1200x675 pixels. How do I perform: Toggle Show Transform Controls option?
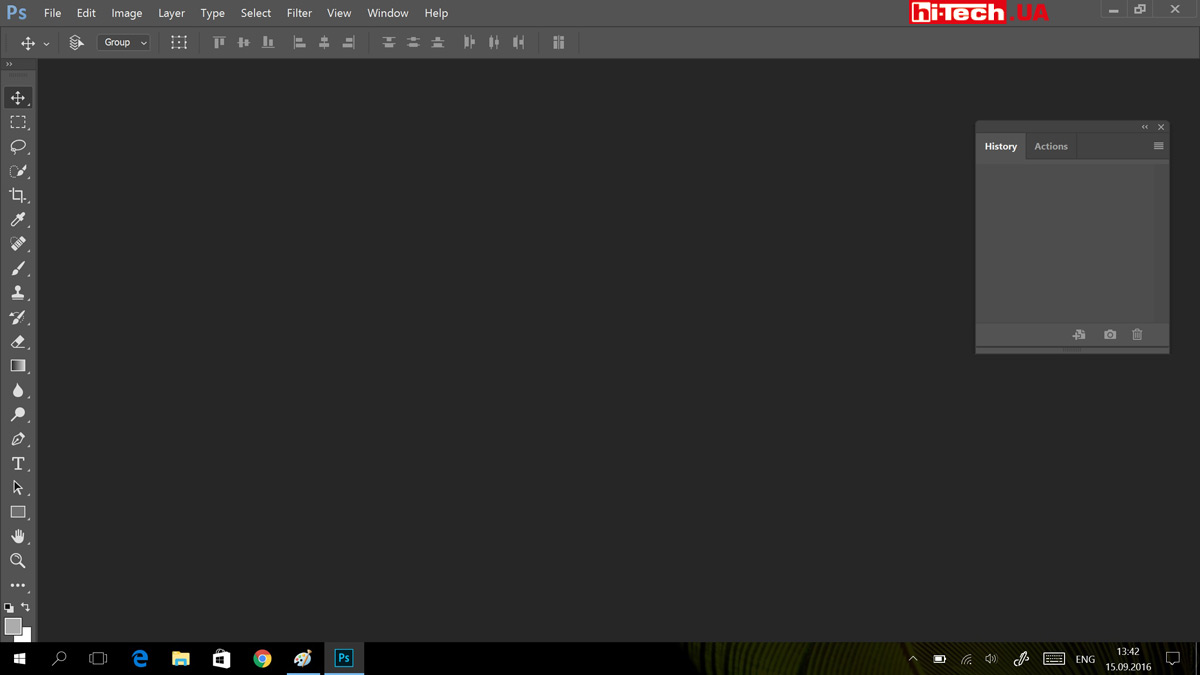[179, 43]
